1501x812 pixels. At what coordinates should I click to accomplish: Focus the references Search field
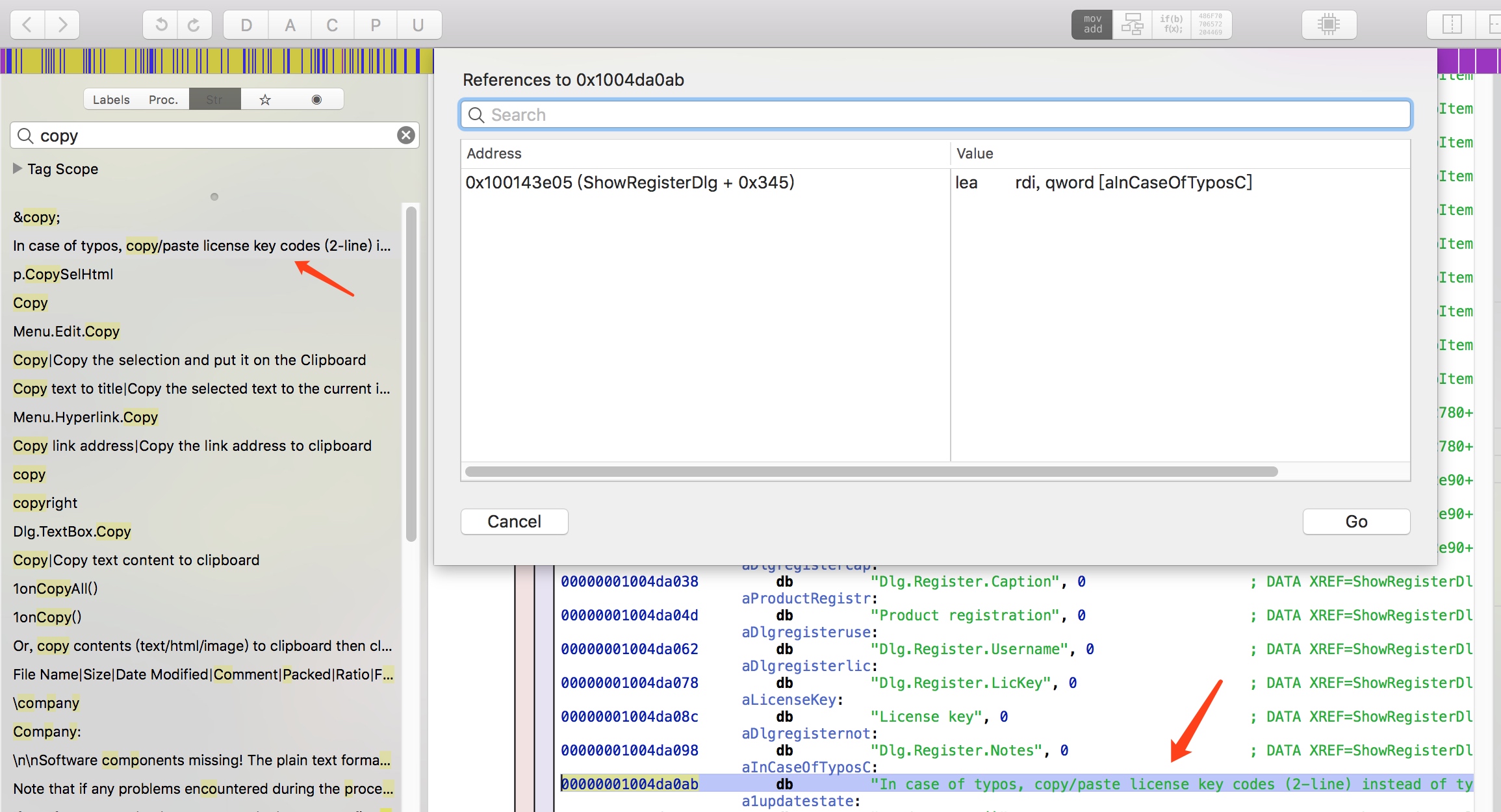tap(936, 115)
